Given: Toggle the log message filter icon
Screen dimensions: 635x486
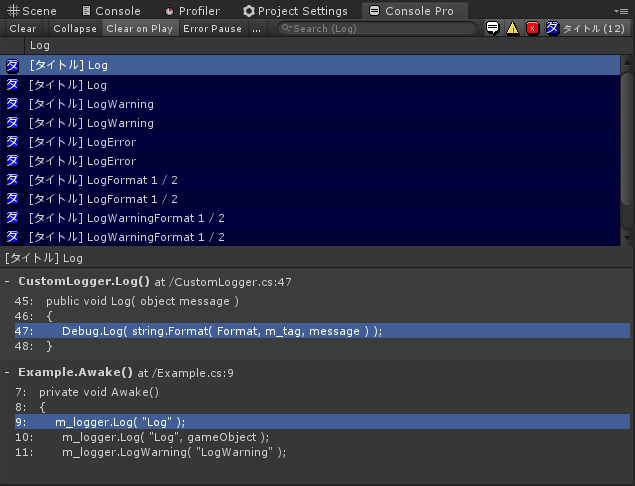Looking at the screenshot, I should click(x=492, y=28).
